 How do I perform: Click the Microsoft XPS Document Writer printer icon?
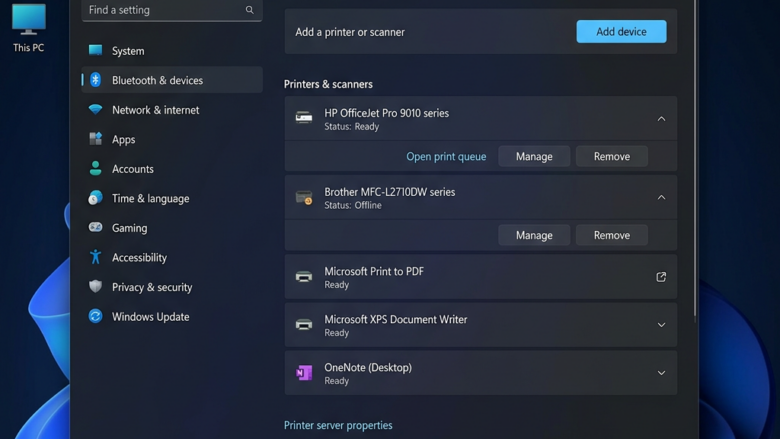[x=303, y=325]
